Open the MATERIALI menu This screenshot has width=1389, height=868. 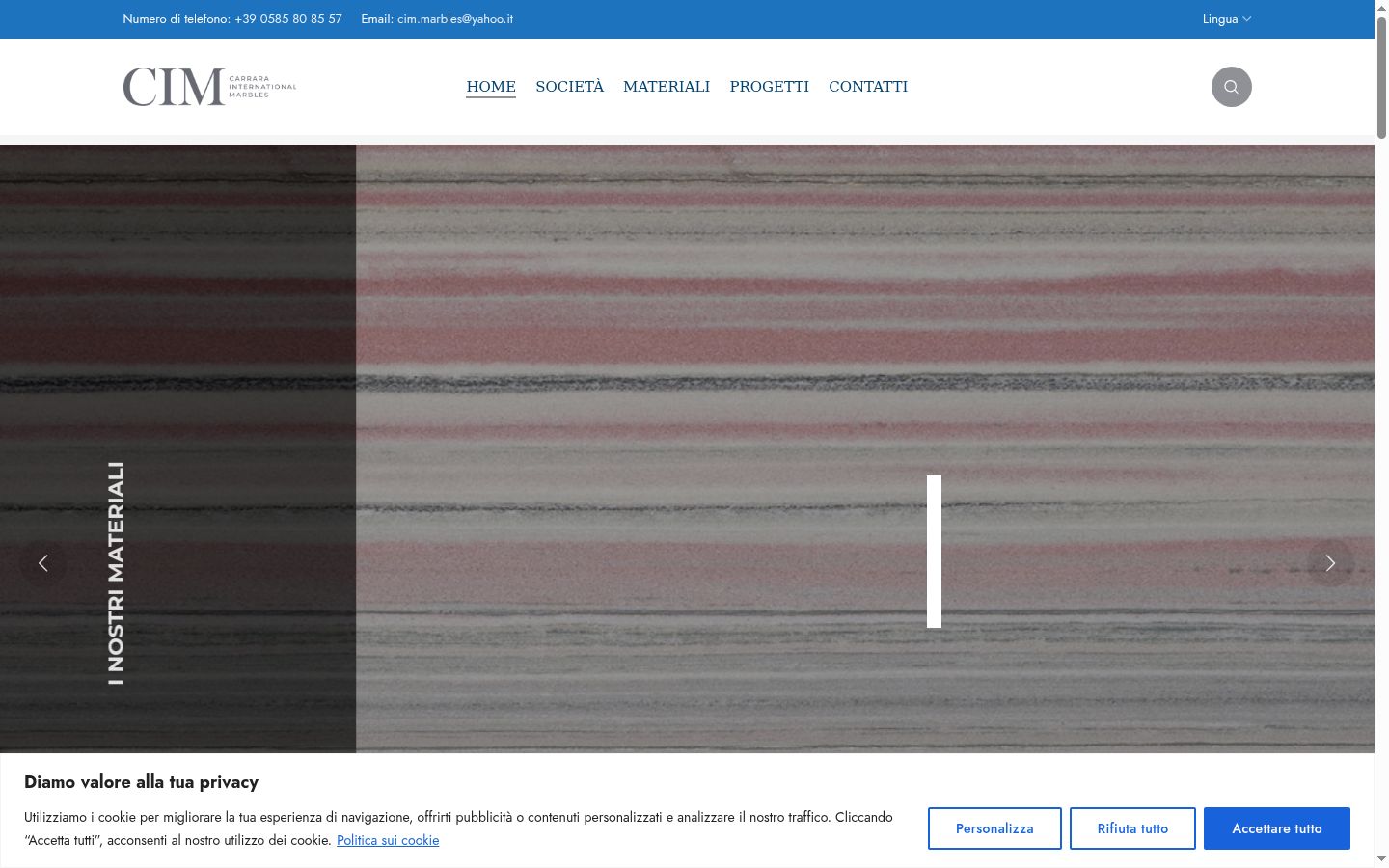point(667,87)
